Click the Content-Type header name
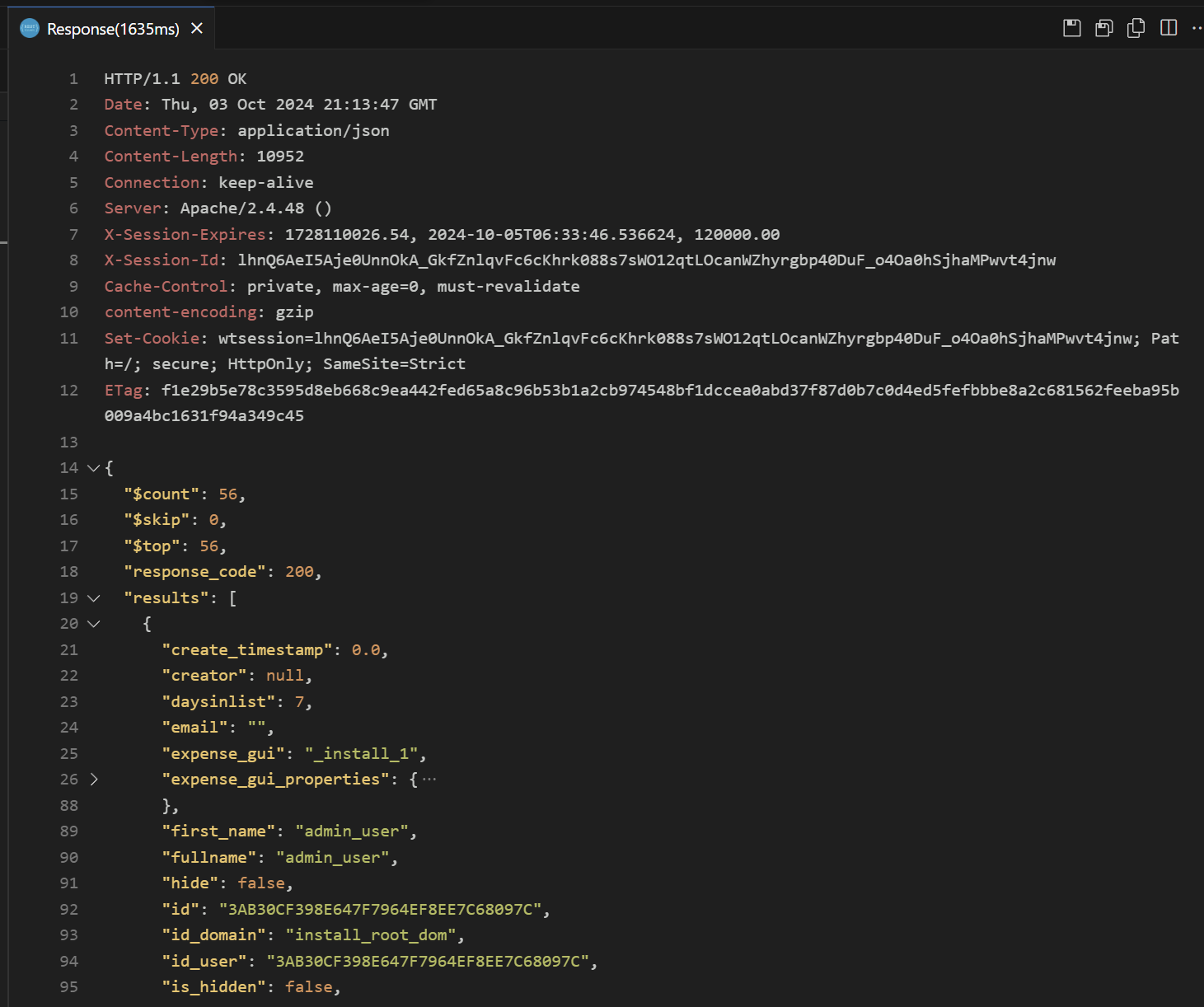 (162, 131)
